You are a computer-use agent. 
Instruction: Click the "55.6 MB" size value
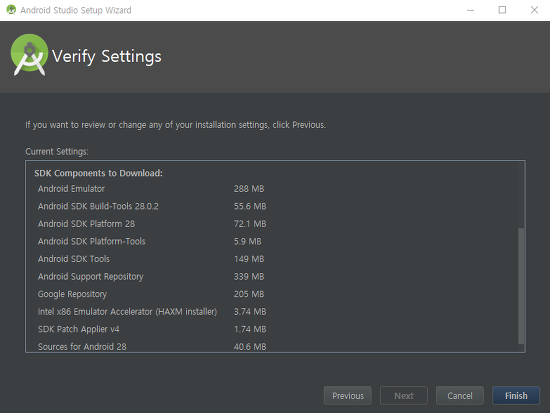coord(250,206)
